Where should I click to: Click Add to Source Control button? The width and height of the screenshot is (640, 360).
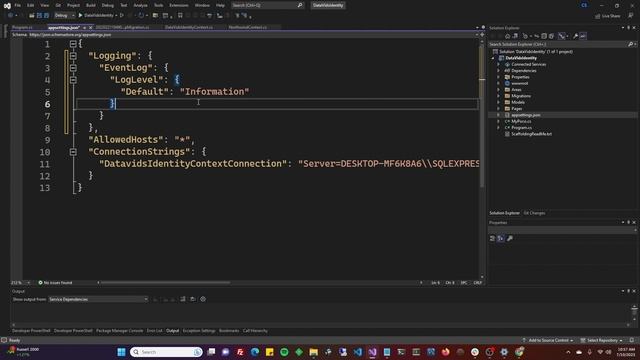[548, 340]
